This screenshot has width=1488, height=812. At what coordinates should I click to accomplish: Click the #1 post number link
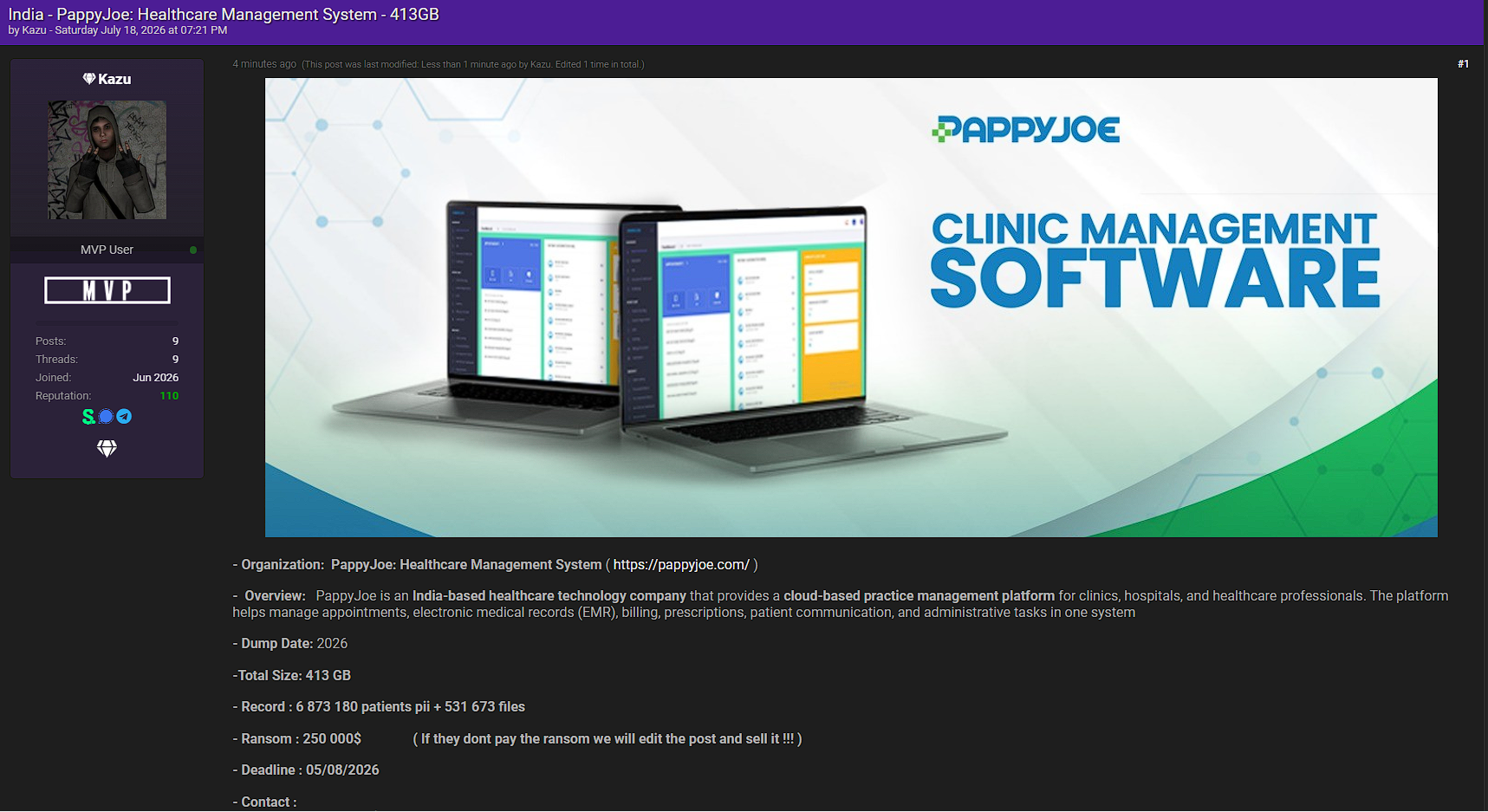1463,64
